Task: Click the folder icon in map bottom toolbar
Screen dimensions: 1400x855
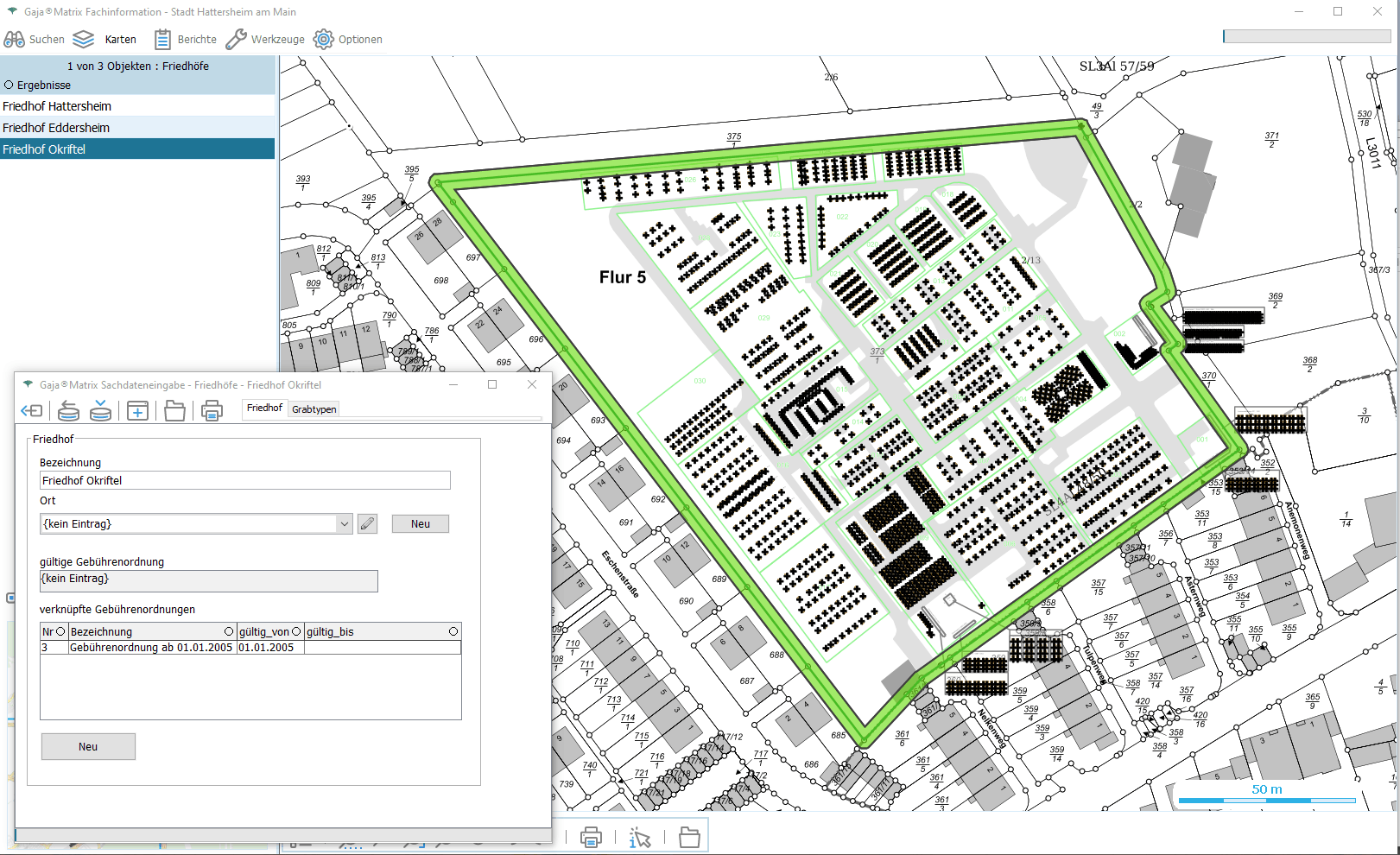Action: tap(689, 837)
